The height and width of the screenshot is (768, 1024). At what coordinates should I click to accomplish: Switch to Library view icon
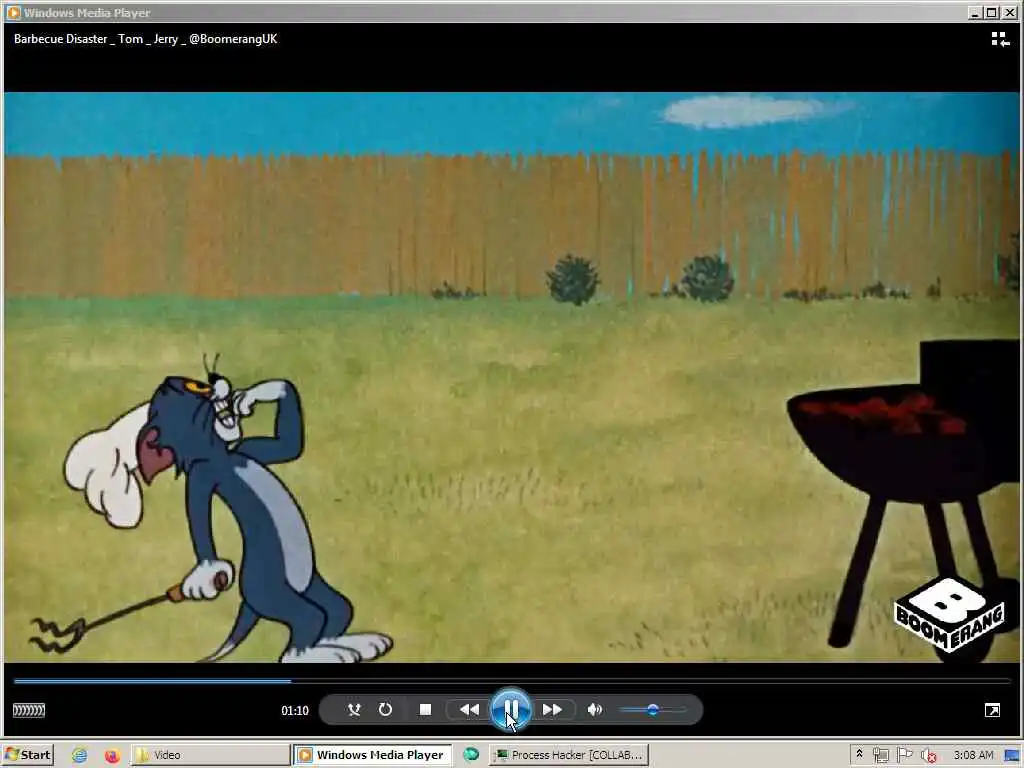tap(1000, 39)
